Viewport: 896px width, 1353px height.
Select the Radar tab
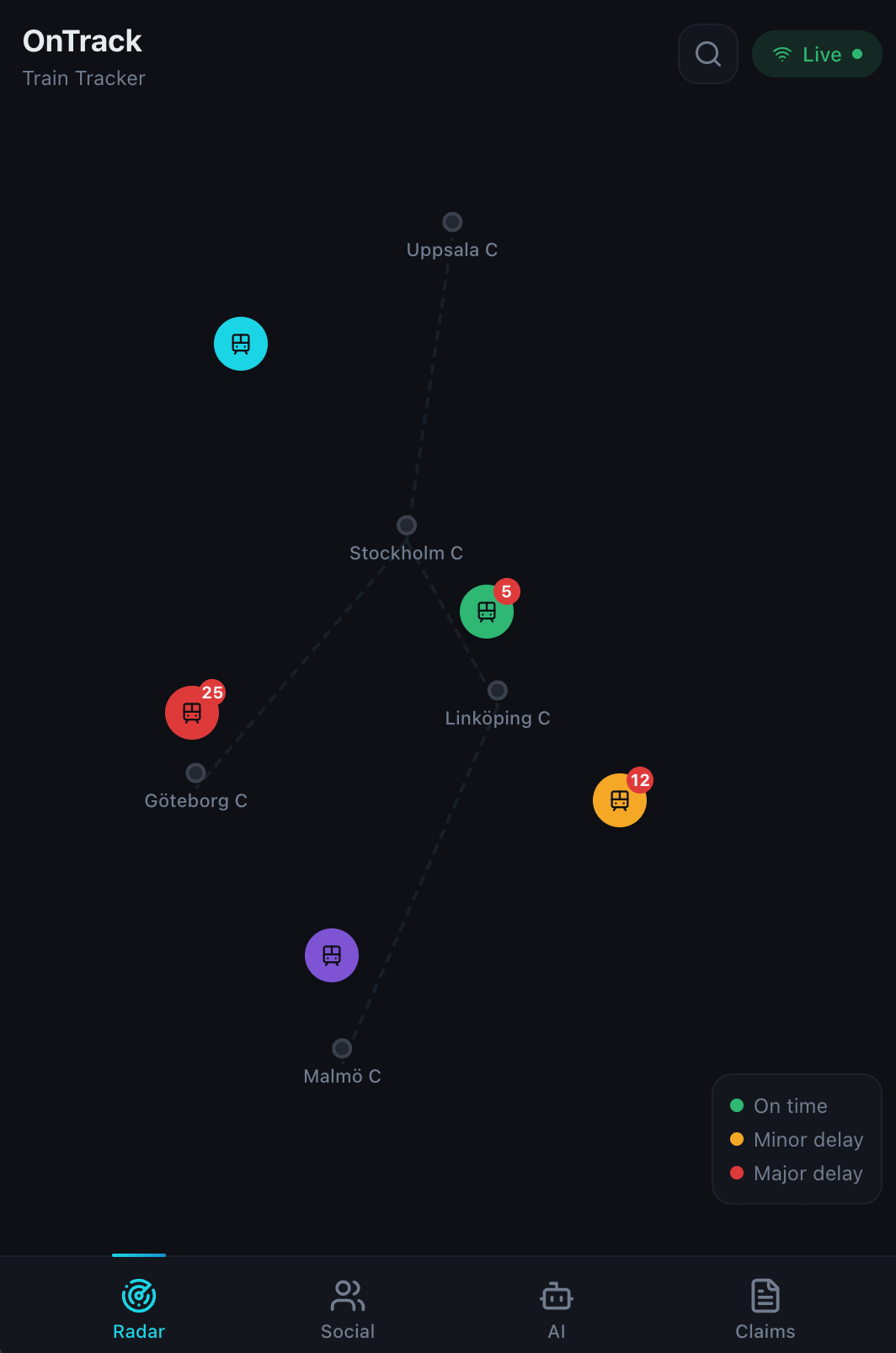click(x=139, y=1309)
